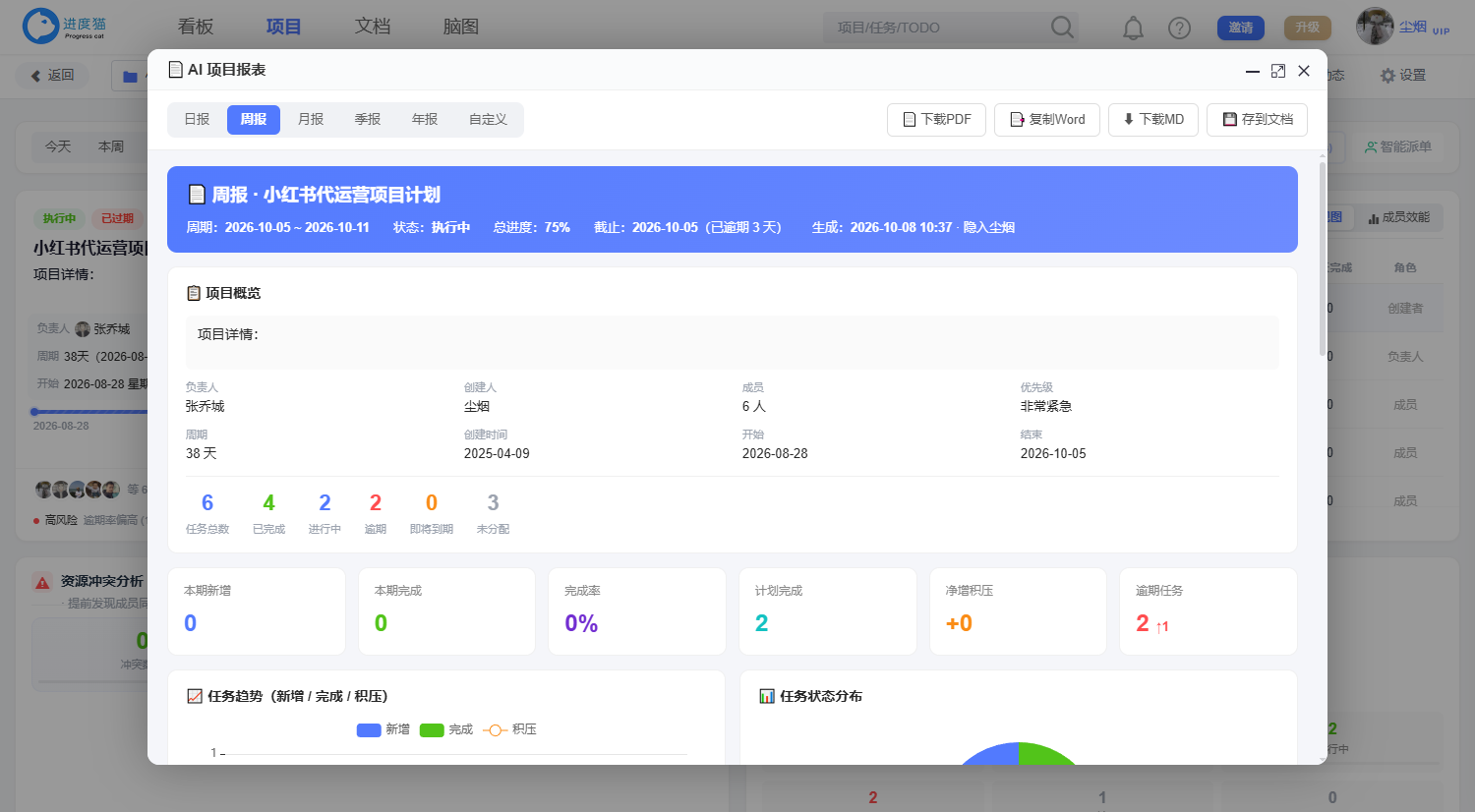Click the 下载MD button
The image size is (1475, 812).
coord(1153,119)
